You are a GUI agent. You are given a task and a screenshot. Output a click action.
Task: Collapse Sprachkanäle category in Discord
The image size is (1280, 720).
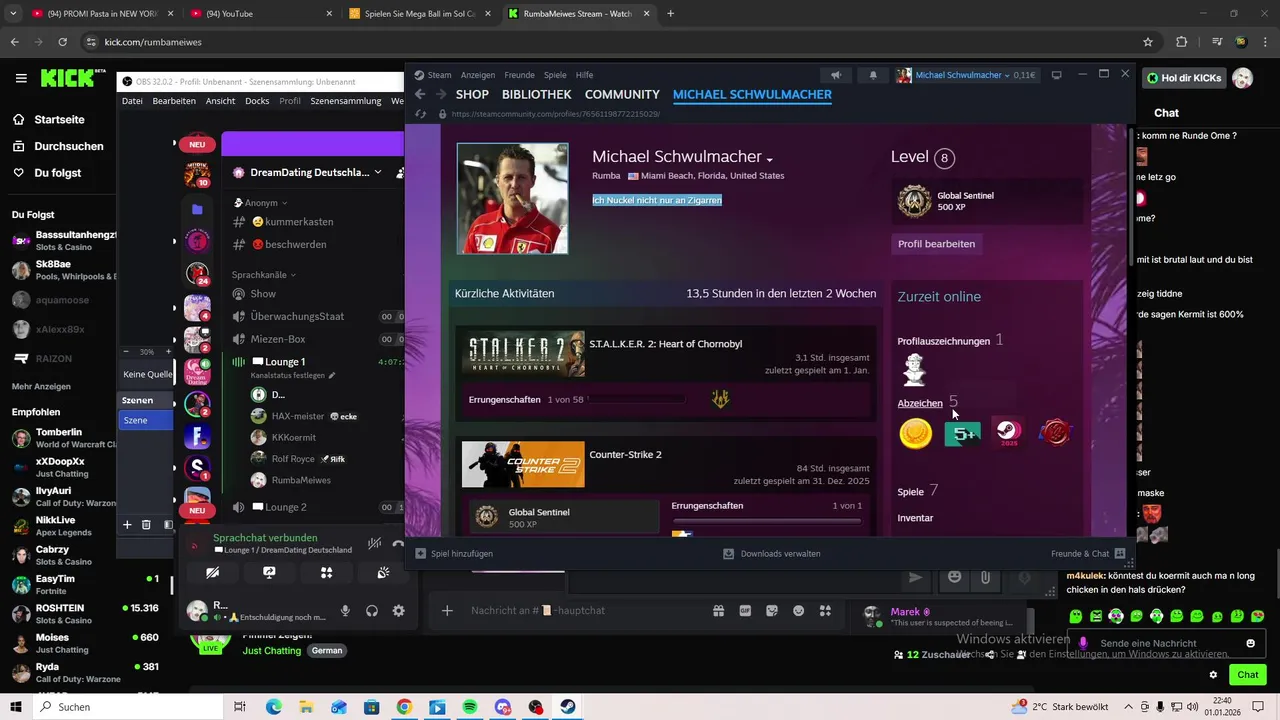click(x=264, y=274)
